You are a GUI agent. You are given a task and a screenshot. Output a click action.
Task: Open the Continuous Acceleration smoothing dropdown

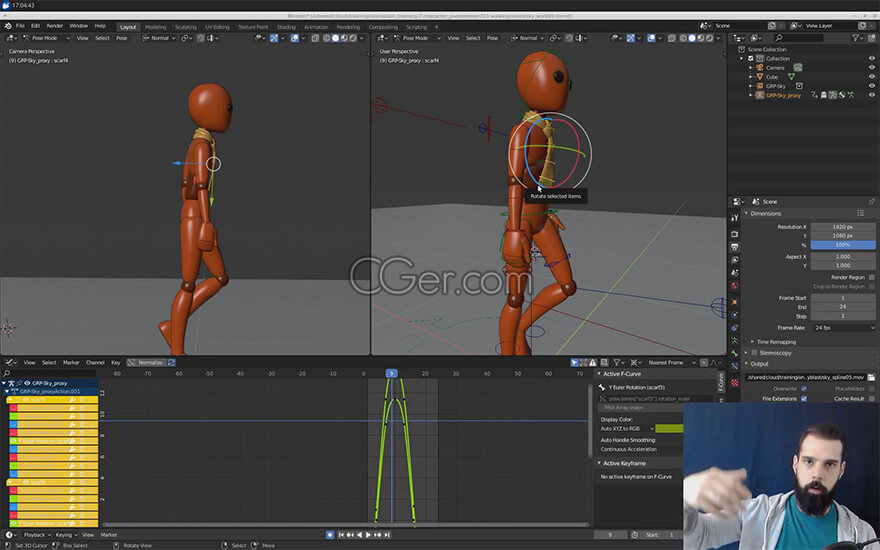(641, 450)
